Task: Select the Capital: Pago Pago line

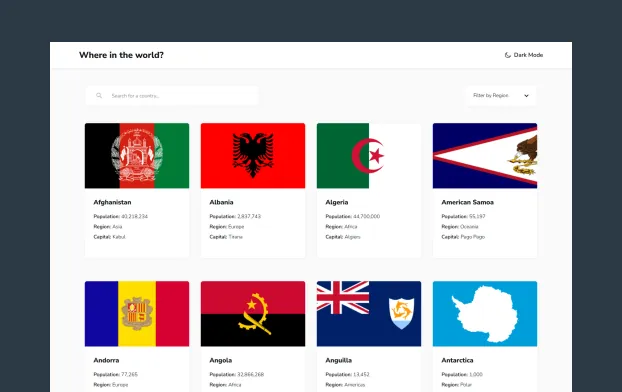Action: (x=463, y=237)
